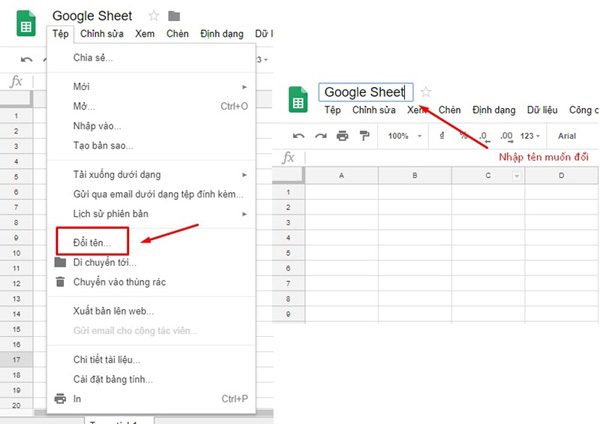Image resolution: width=600 pixels, height=424 pixels.
Task: Open the 123 number format dropdown
Action: (530, 136)
